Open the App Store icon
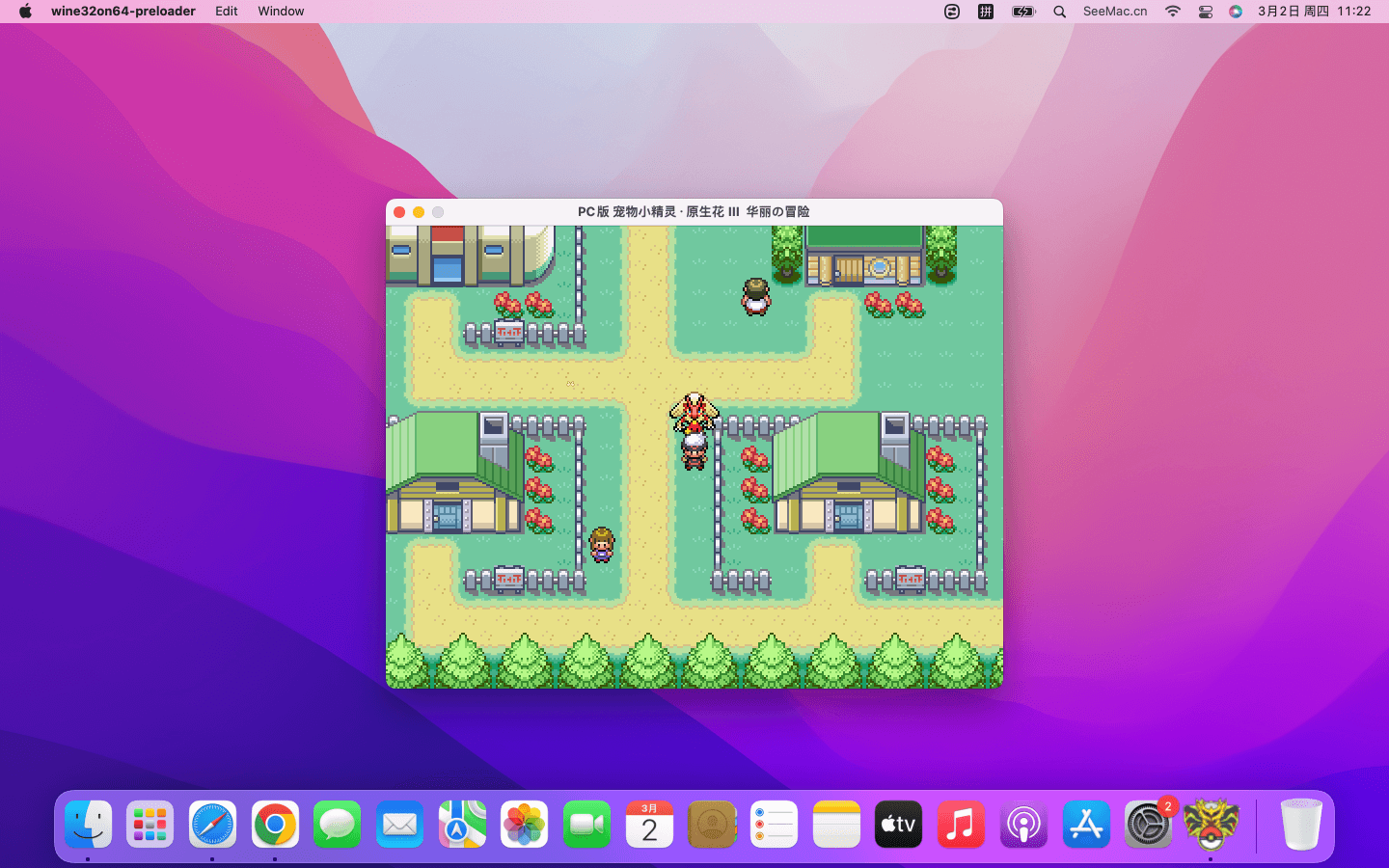This screenshot has height=868, width=1389. tap(1086, 825)
